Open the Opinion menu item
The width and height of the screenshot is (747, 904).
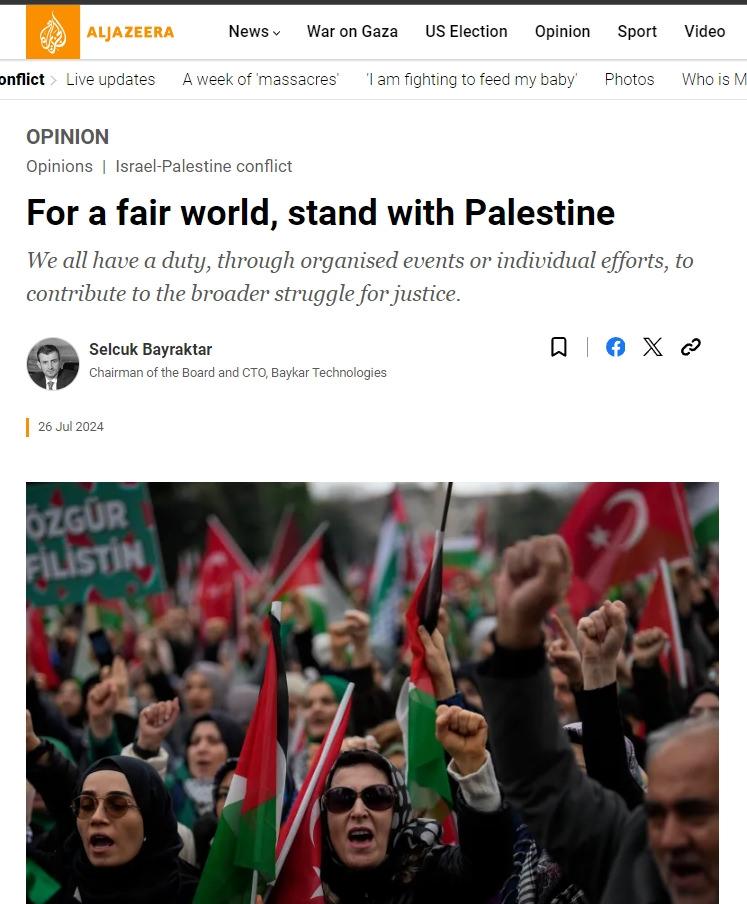562,31
